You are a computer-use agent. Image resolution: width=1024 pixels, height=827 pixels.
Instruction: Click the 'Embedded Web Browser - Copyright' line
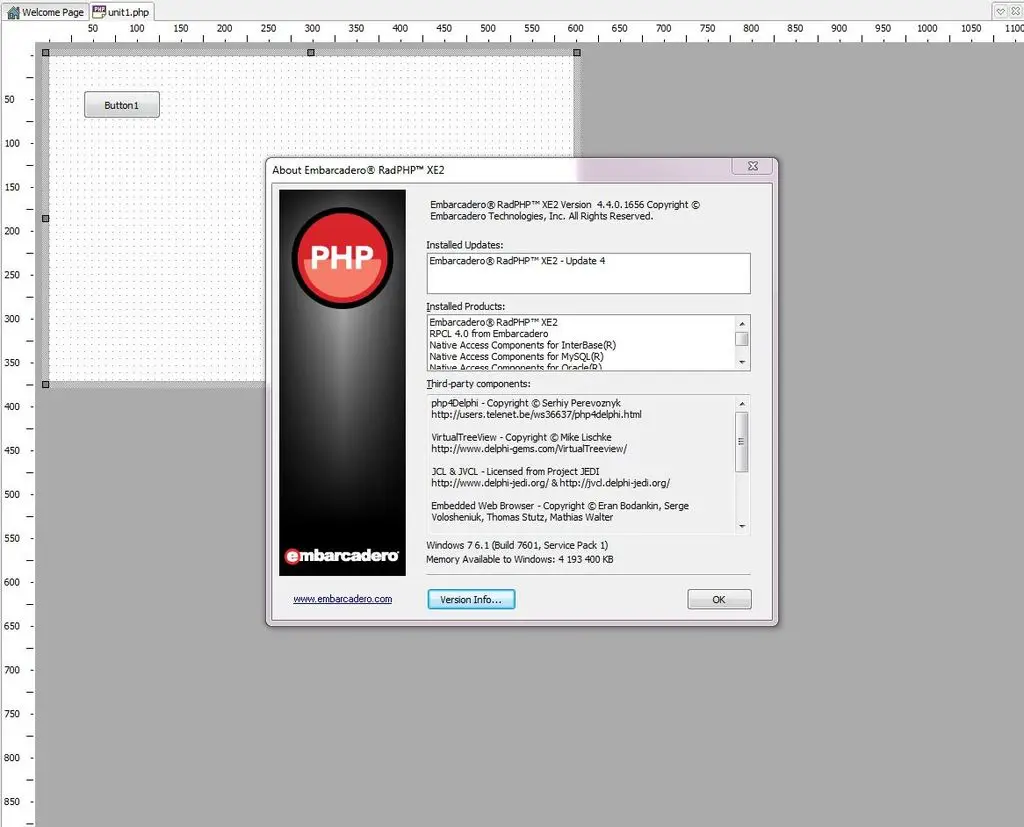tap(560, 506)
